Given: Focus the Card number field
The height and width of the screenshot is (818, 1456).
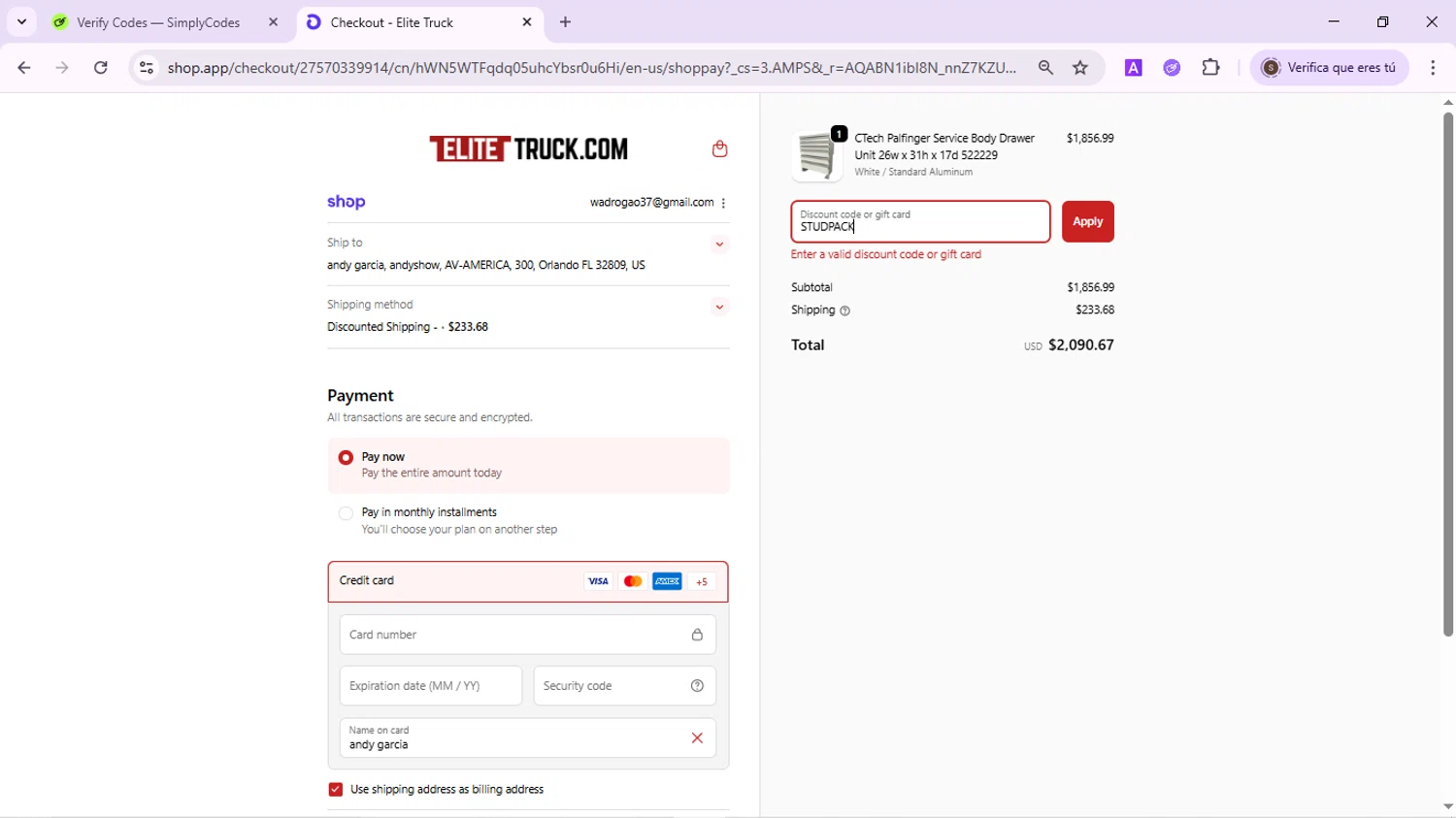Looking at the screenshot, I should pos(528,635).
